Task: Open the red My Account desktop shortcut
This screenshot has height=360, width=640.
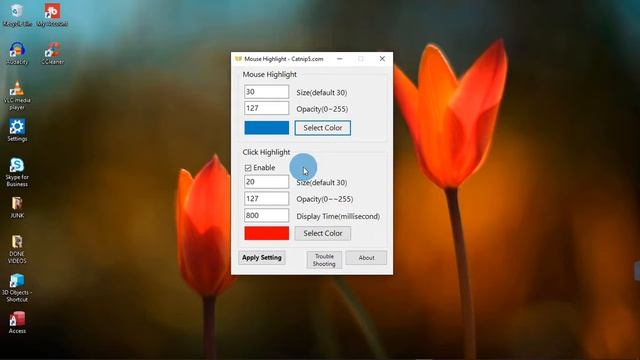Action: tap(52, 15)
